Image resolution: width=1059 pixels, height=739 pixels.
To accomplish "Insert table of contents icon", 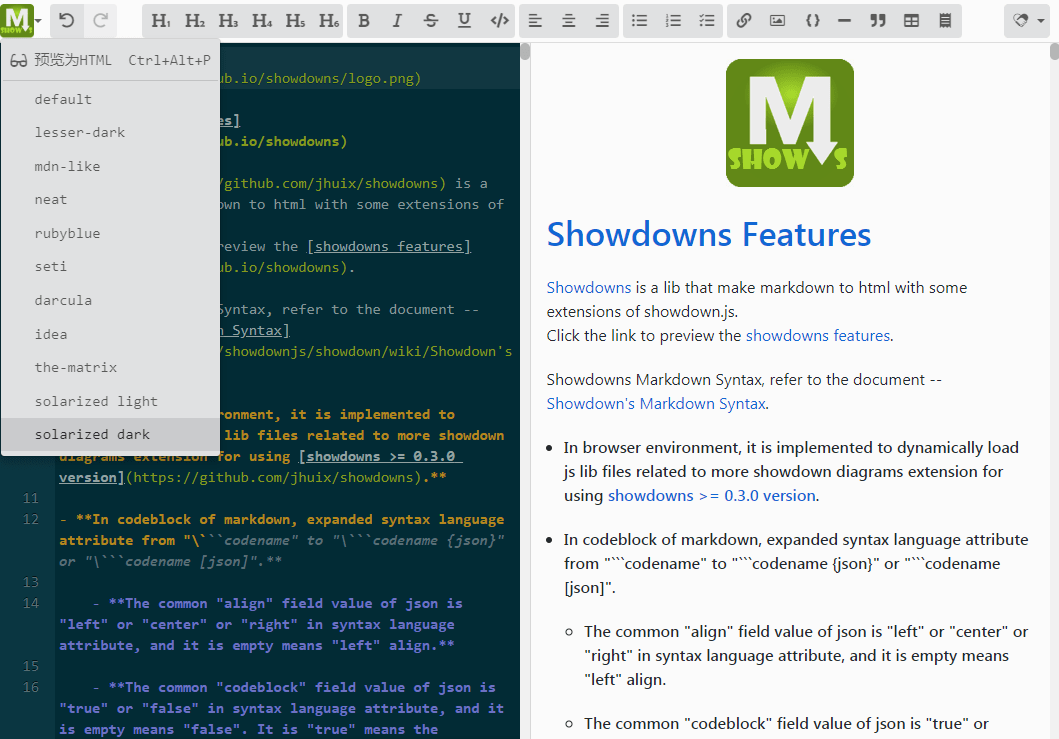I will click(x=945, y=20).
